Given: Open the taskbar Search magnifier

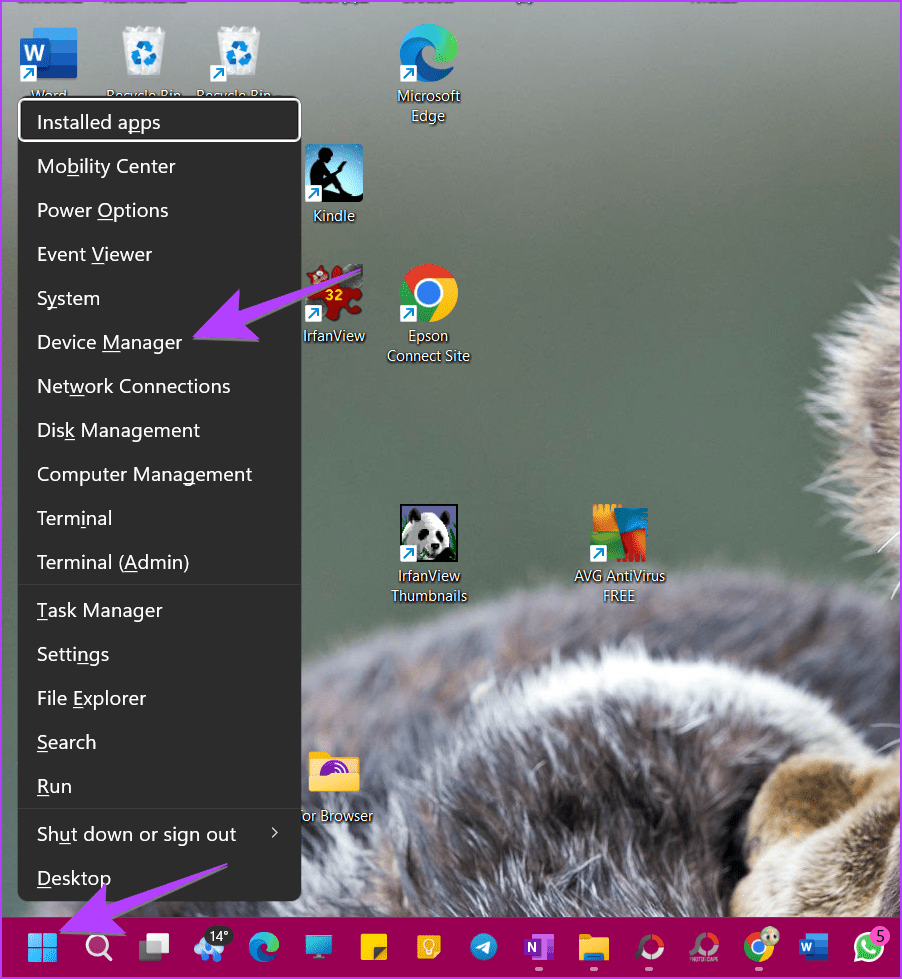Looking at the screenshot, I should pos(98,946).
